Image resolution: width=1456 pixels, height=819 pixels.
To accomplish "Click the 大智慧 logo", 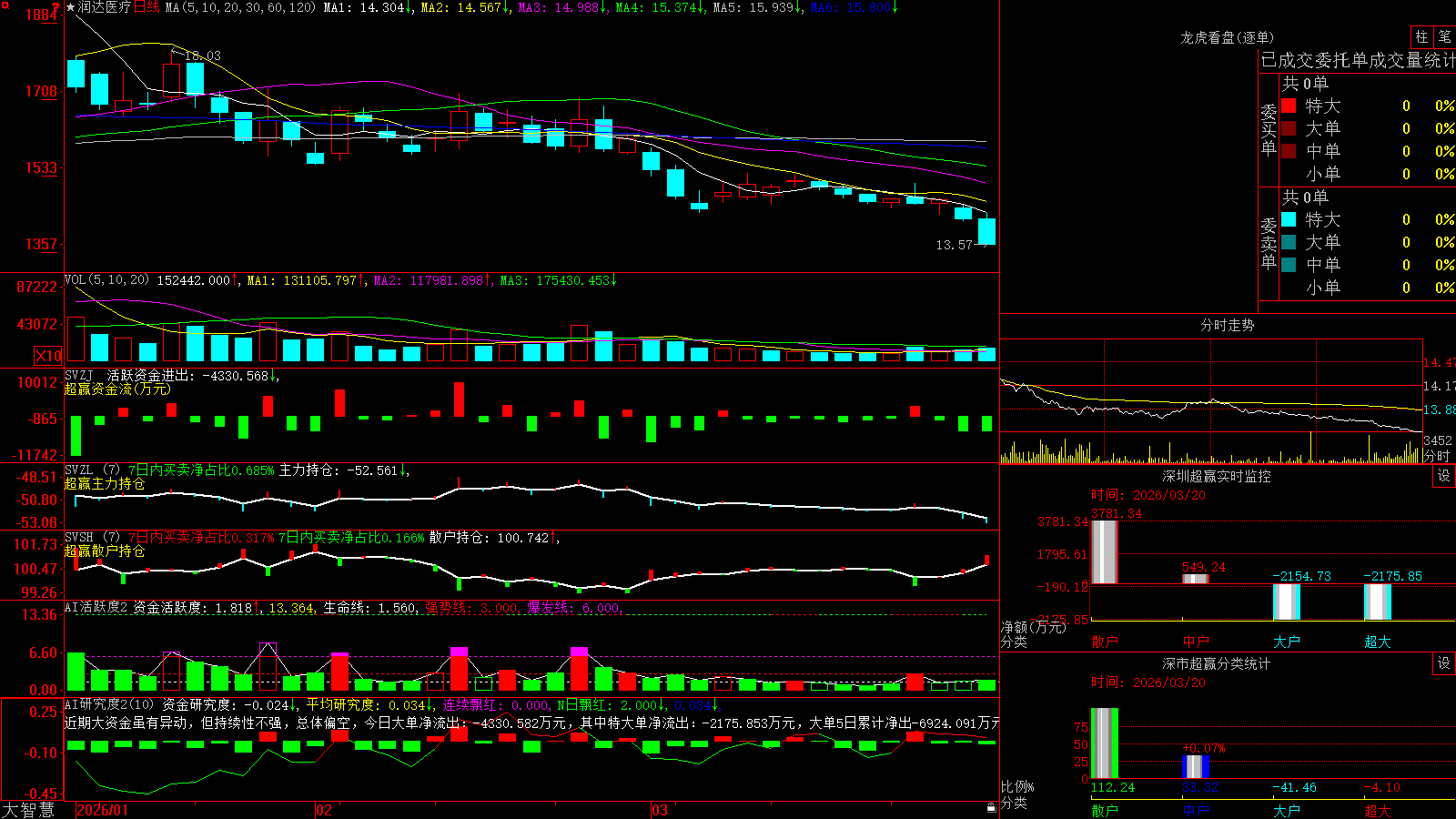I will (28, 810).
